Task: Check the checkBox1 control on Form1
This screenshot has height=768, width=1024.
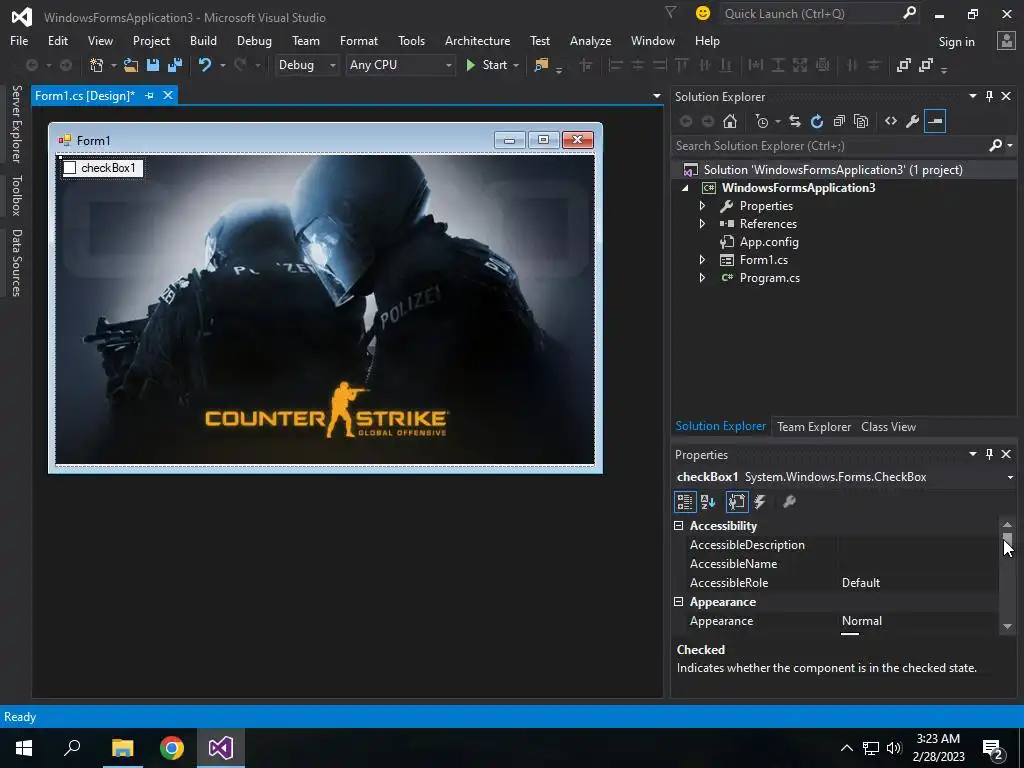Action: [69, 168]
